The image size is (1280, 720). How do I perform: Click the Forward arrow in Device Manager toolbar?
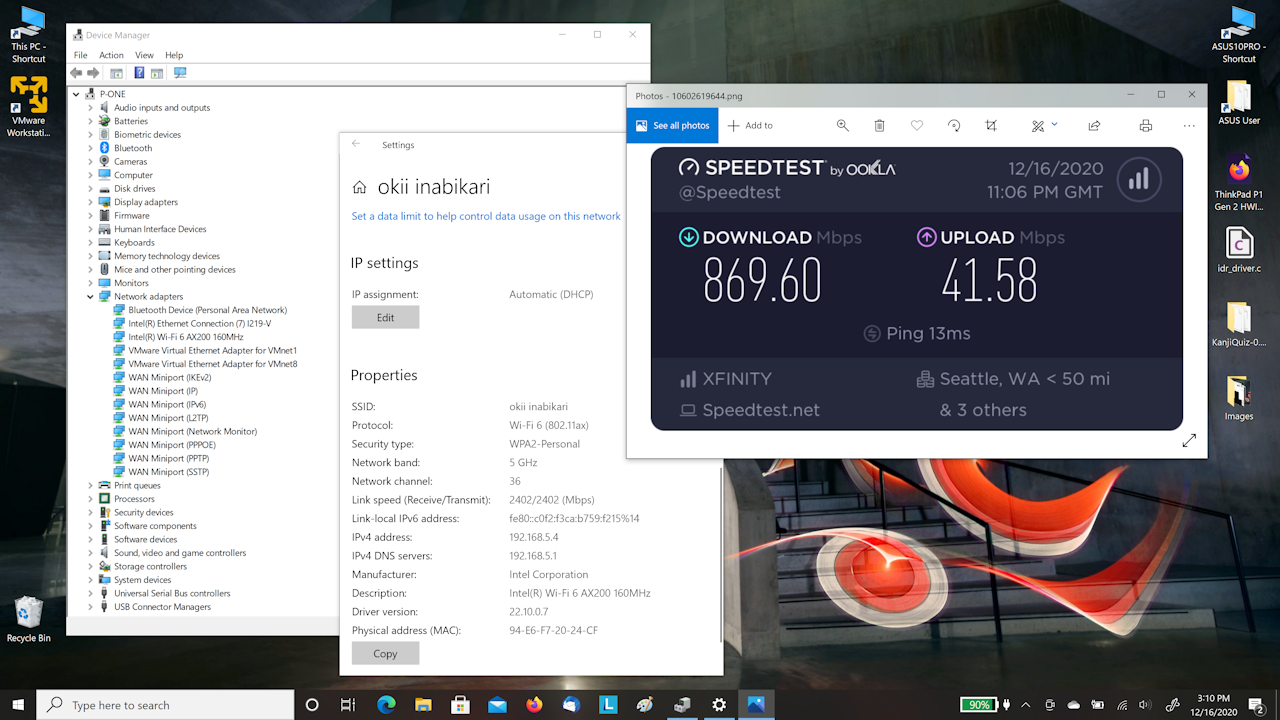click(x=93, y=73)
